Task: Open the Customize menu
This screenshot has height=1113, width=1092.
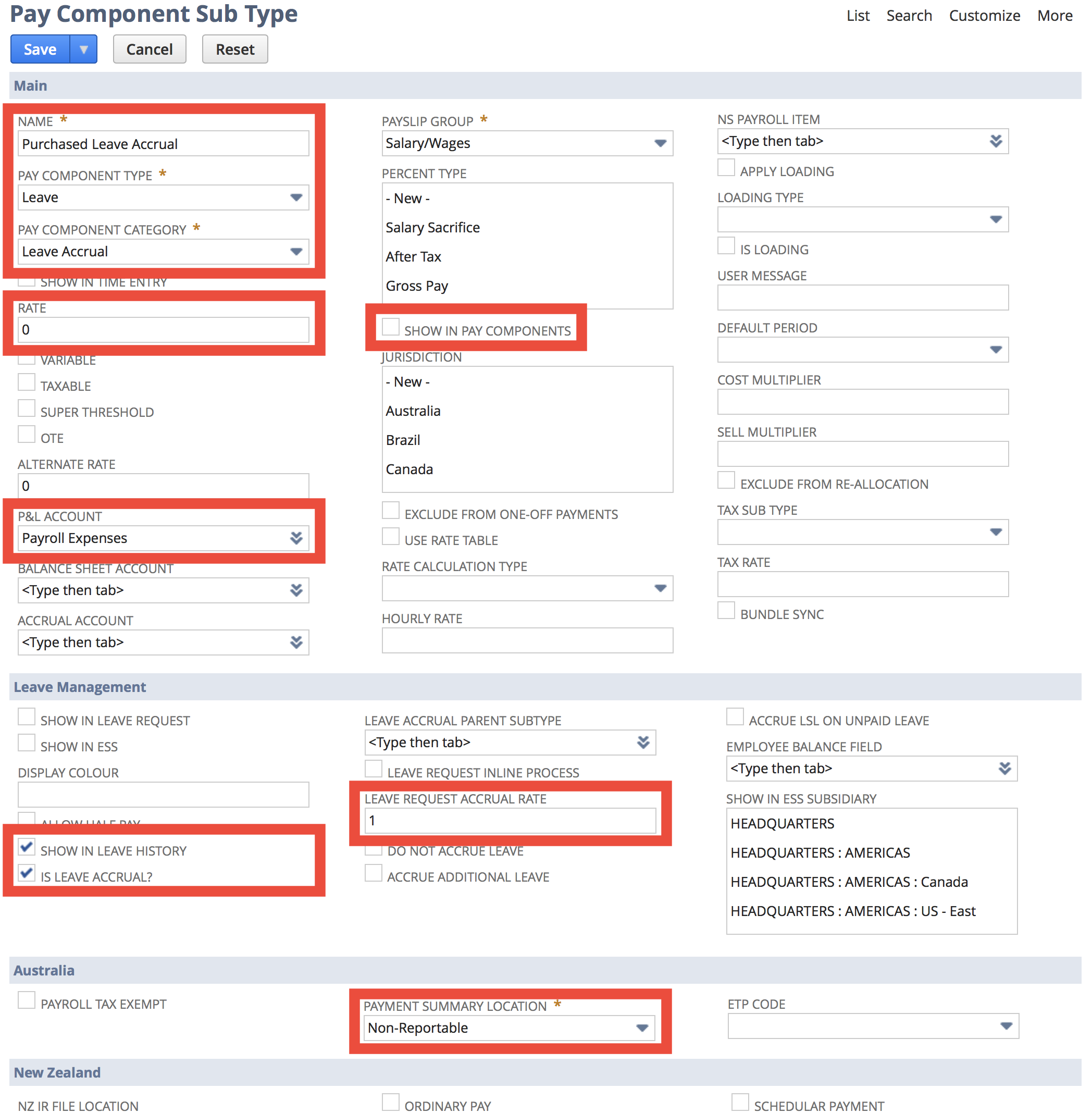Action: point(984,16)
